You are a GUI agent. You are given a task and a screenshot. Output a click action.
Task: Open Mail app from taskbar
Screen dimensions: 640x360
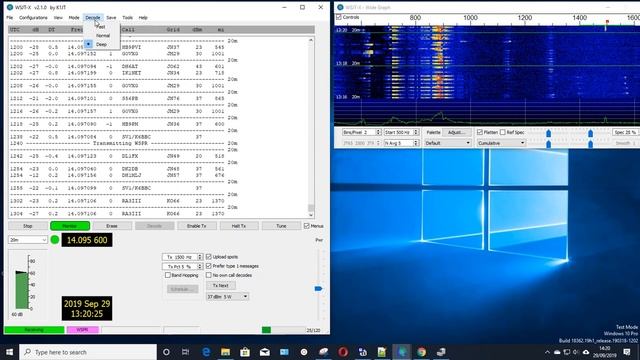(264, 352)
